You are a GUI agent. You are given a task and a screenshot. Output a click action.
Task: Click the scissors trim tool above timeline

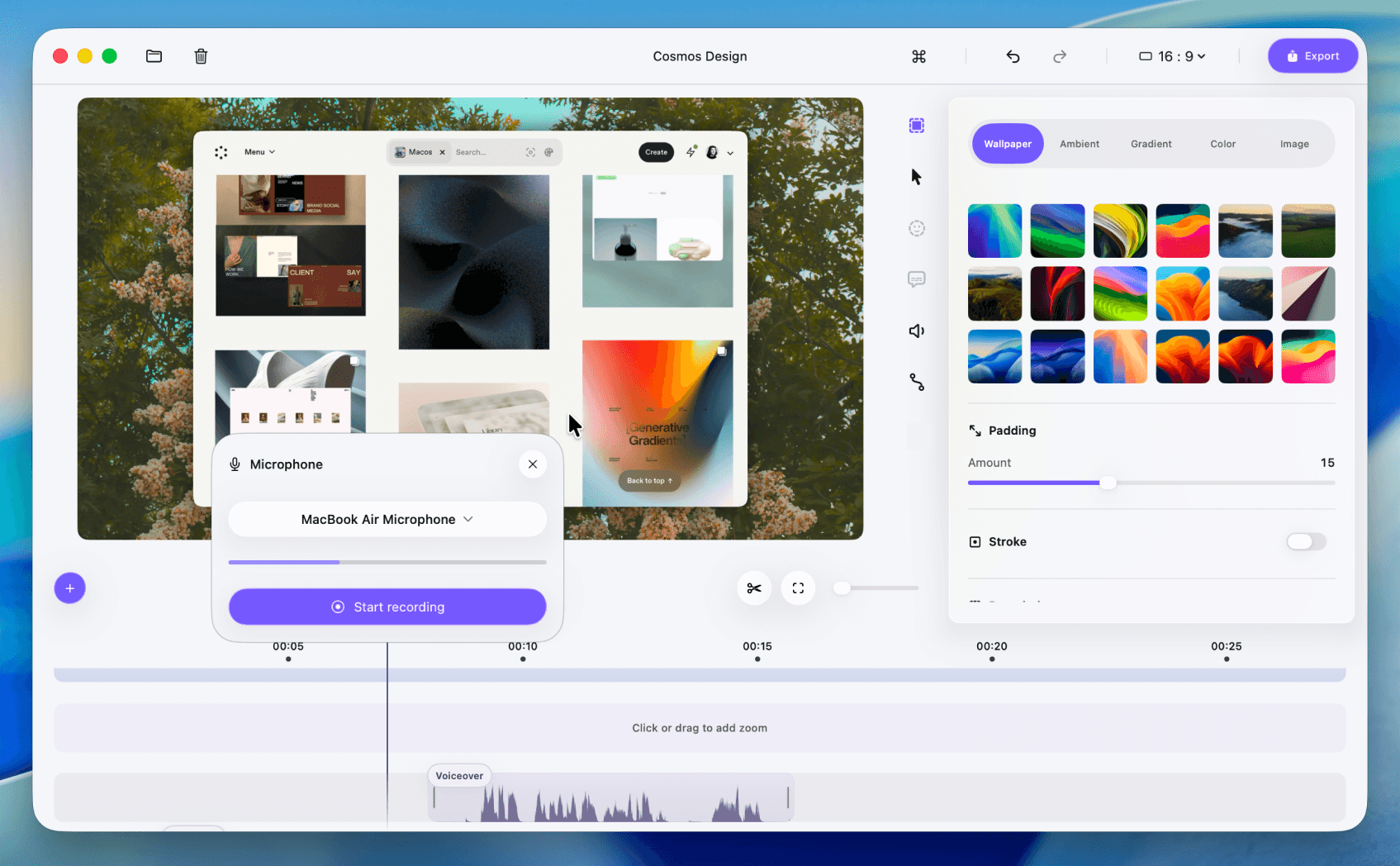(x=754, y=588)
